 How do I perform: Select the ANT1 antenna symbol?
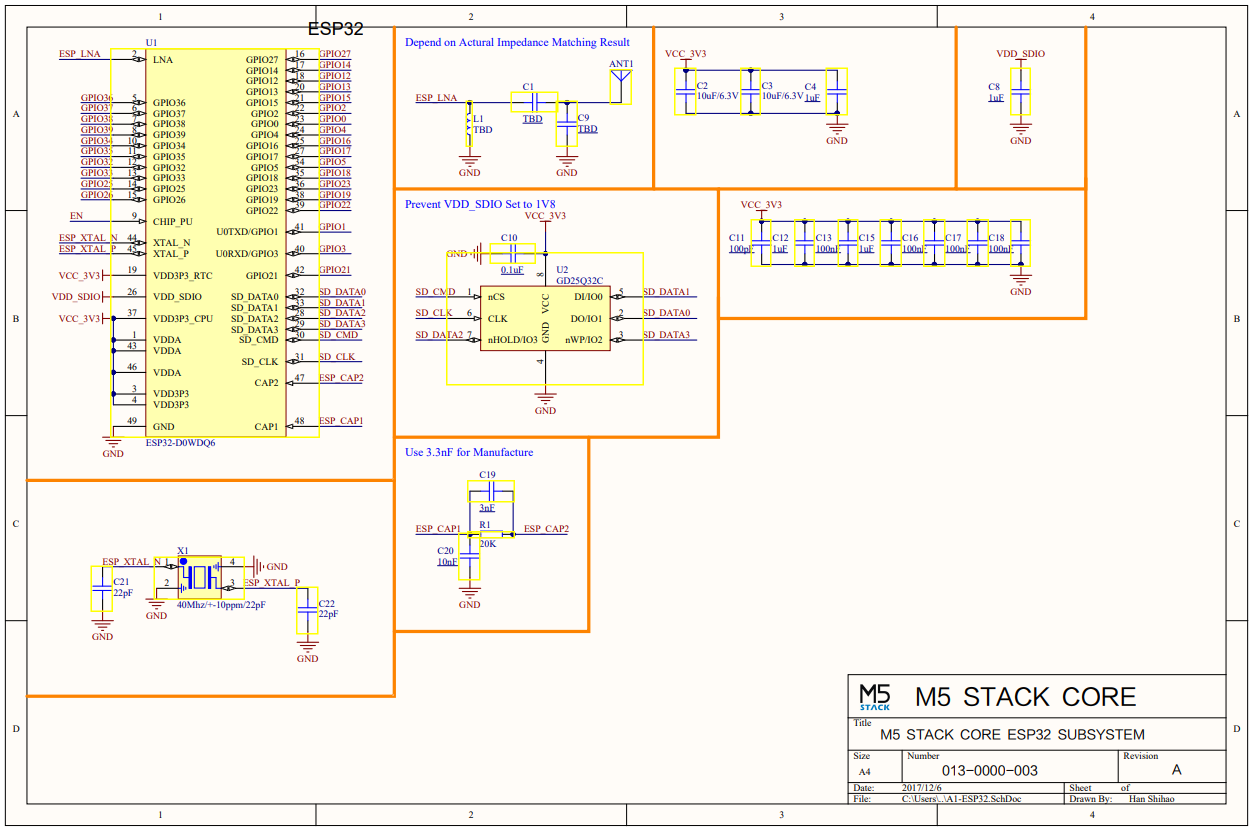(621, 86)
